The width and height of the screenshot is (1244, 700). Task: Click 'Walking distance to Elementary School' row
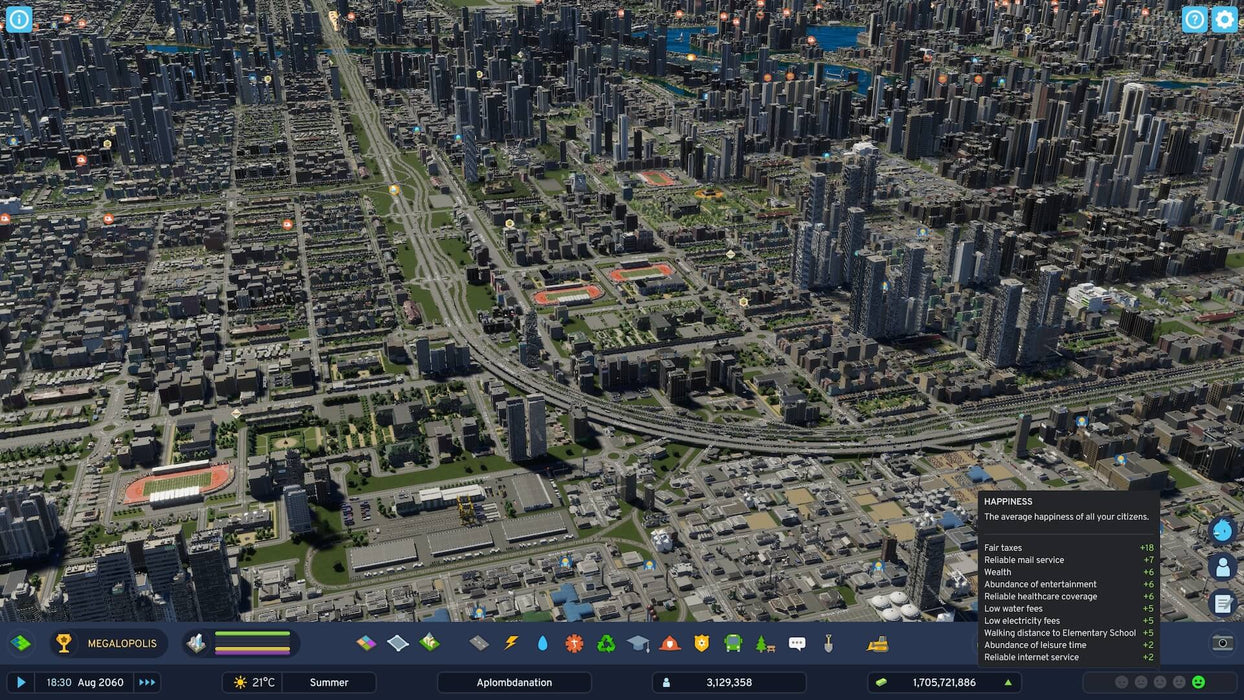[x=1069, y=633]
